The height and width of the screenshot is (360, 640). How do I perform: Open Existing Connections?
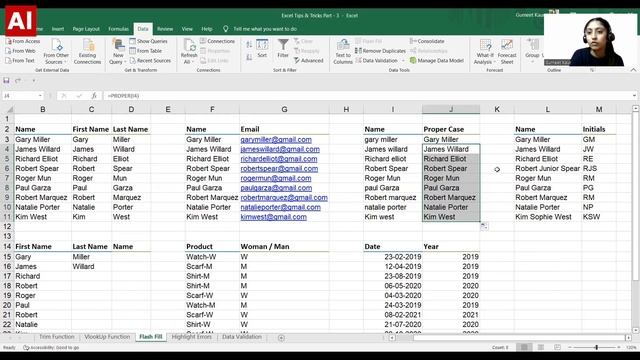(x=87, y=51)
